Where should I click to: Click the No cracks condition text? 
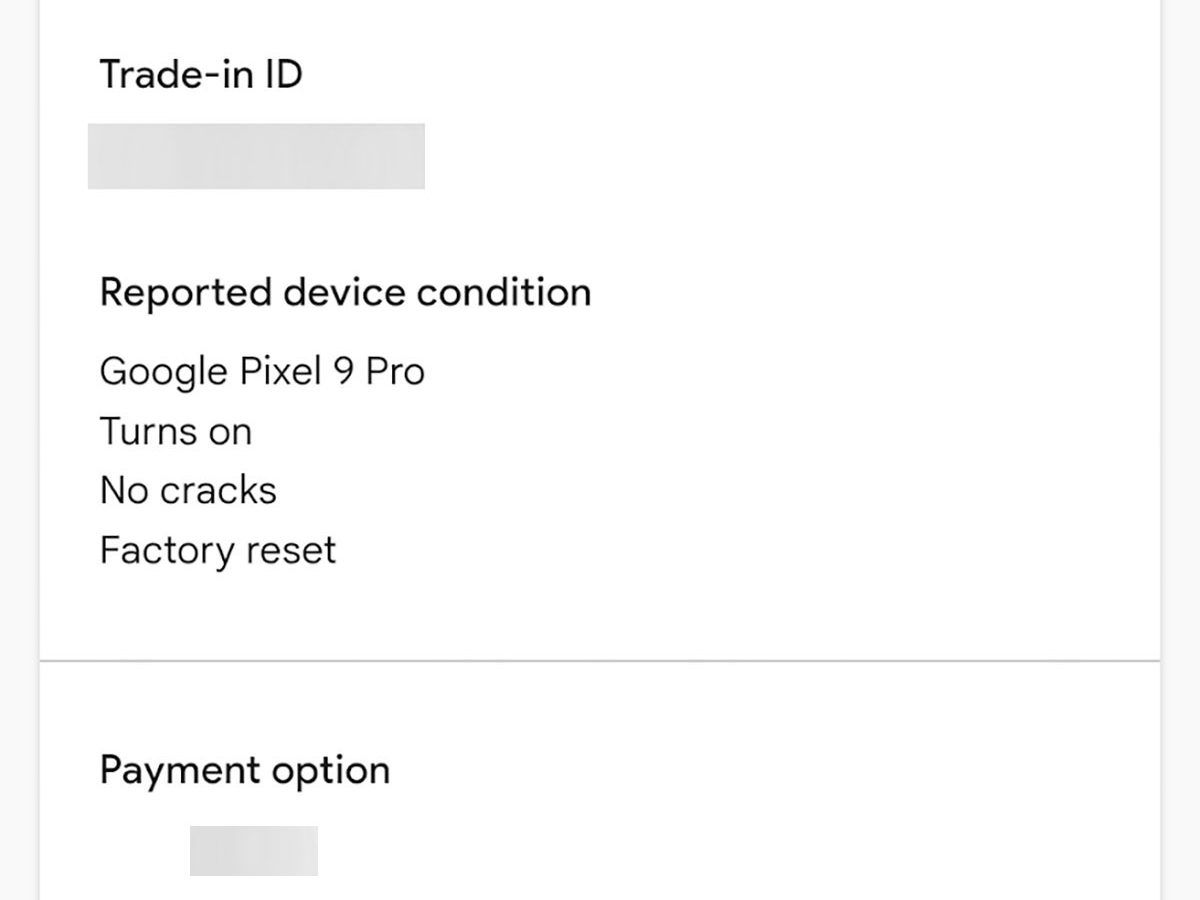[188, 491]
